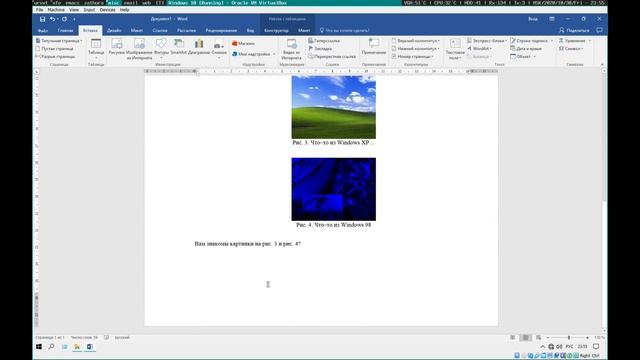Insert a Текстовое поле text box
The image size is (640, 360).
[455, 49]
